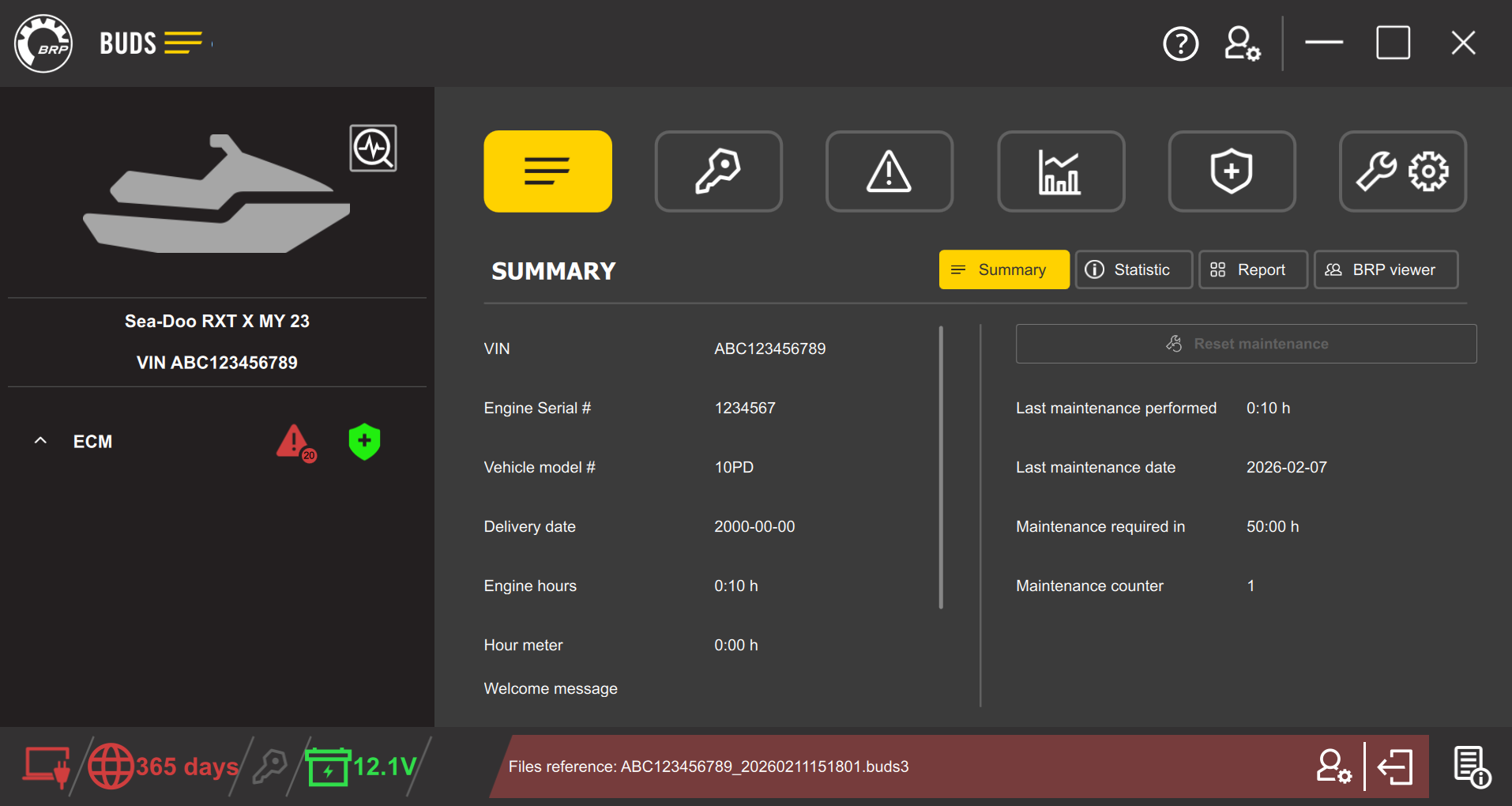Open Help via the question mark icon
This screenshot has width=1512, height=806.
coord(1180,43)
